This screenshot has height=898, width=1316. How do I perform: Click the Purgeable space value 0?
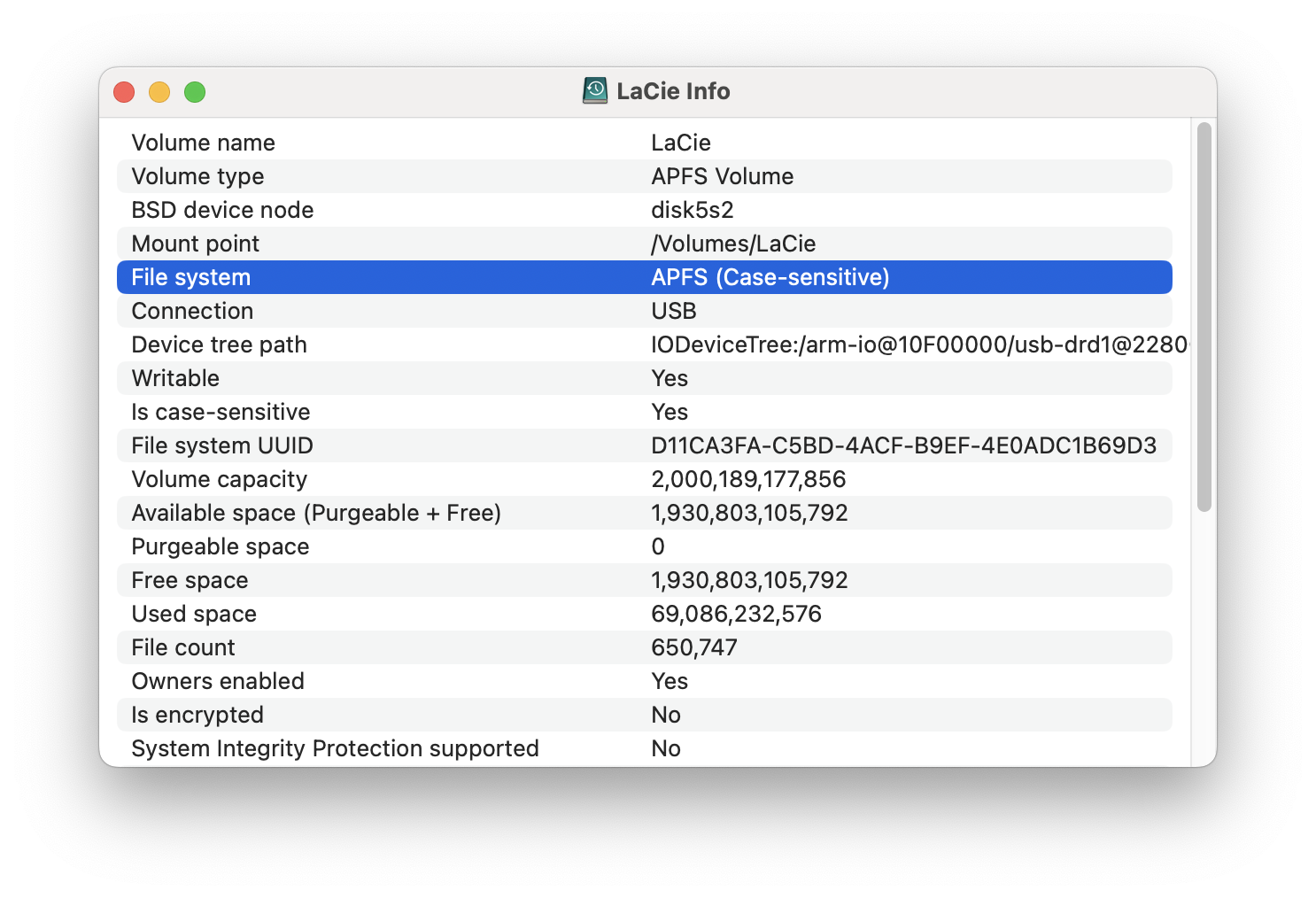658,546
